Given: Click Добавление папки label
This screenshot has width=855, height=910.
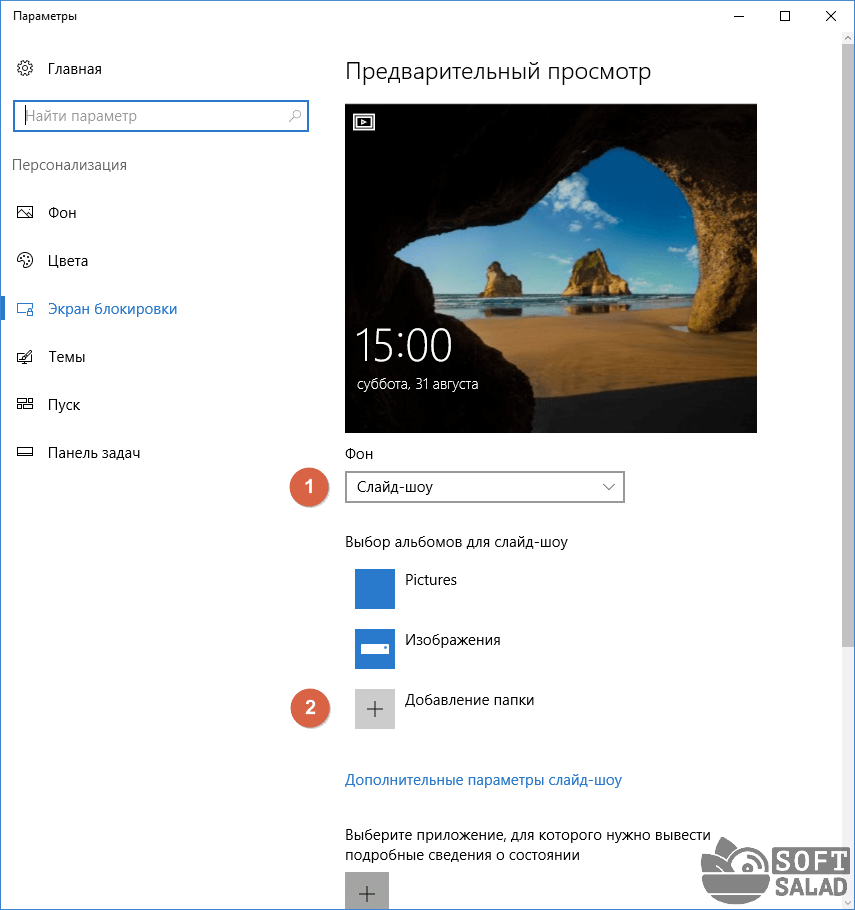Looking at the screenshot, I should 470,700.
